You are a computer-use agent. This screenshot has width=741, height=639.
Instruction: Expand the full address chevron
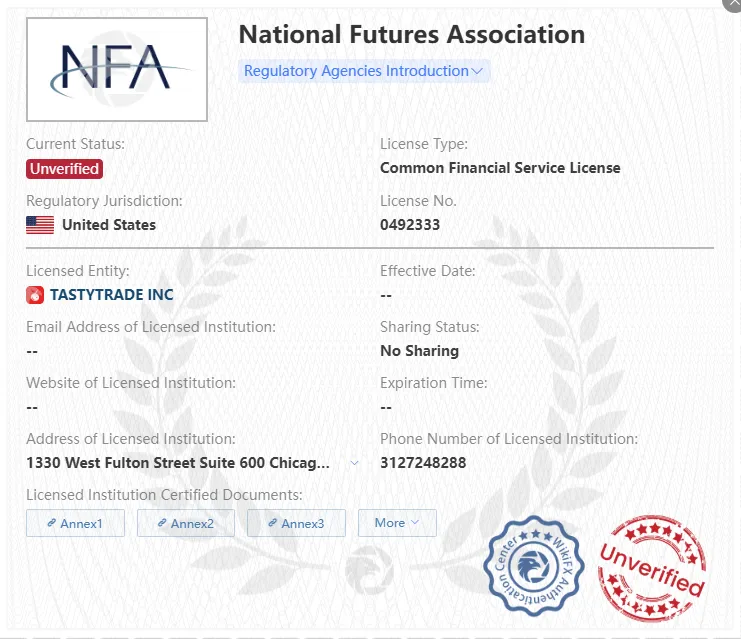point(354,463)
